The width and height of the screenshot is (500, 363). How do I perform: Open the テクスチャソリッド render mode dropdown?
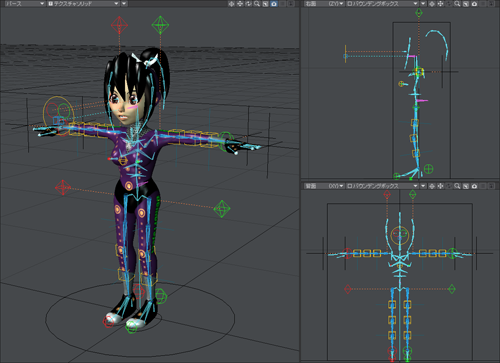(83, 4)
